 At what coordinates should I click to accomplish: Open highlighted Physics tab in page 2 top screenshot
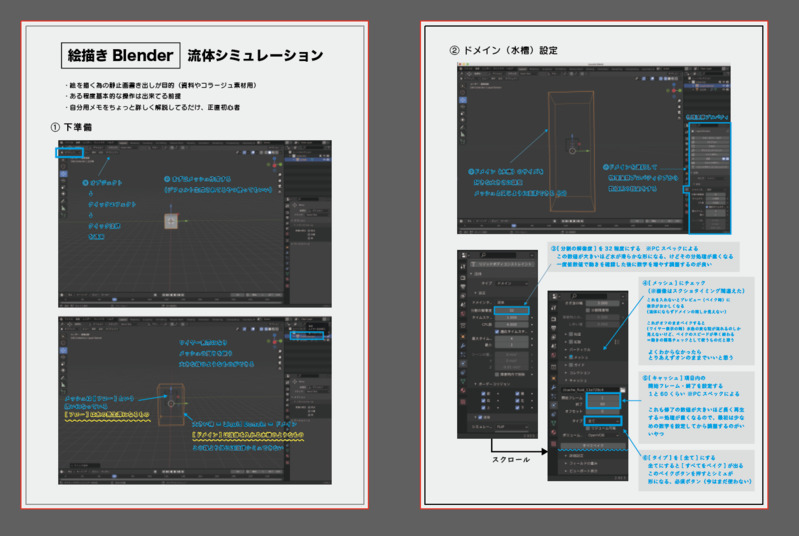tap(686, 189)
